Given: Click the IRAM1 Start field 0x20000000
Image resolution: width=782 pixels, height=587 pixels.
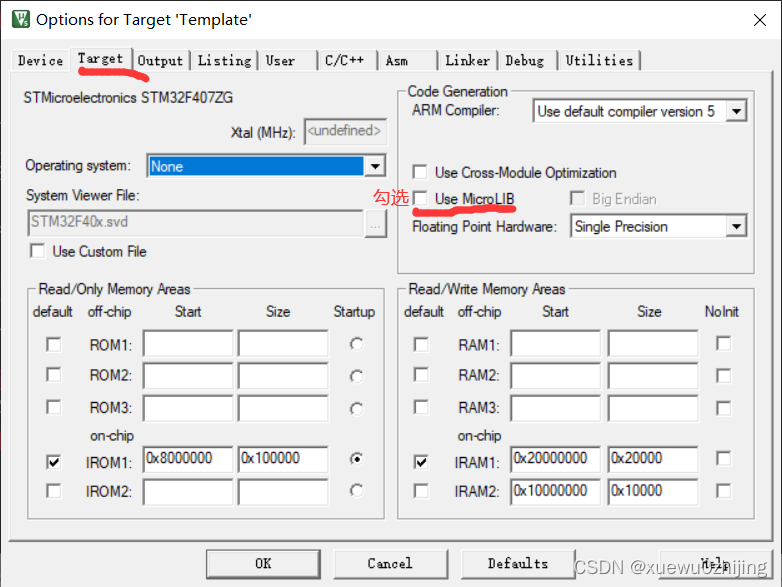Looking at the screenshot, I should tap(555, 459).
